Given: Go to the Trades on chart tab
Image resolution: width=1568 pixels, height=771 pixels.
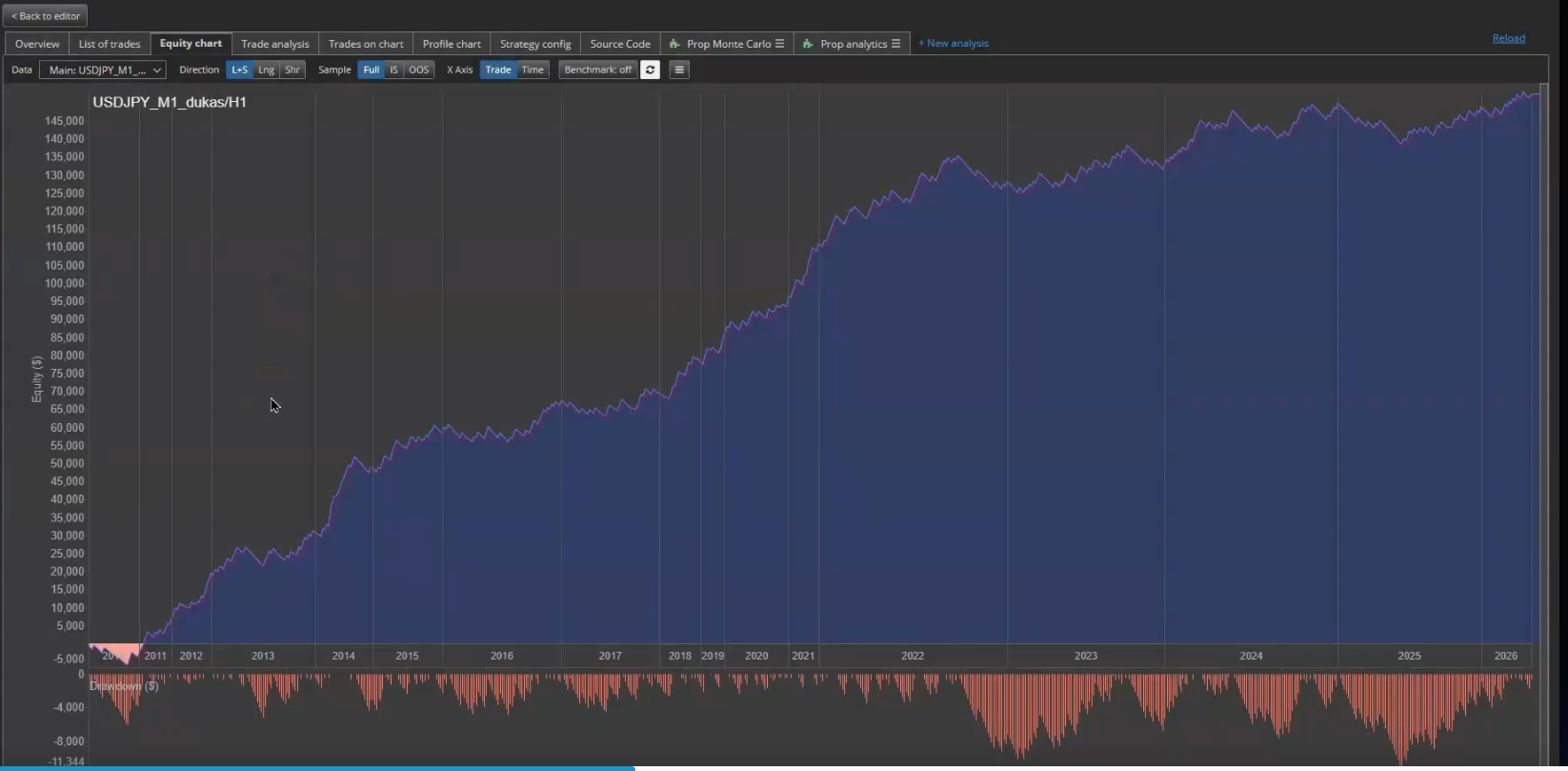Looking at the screenshot, I should pos(366,44).
